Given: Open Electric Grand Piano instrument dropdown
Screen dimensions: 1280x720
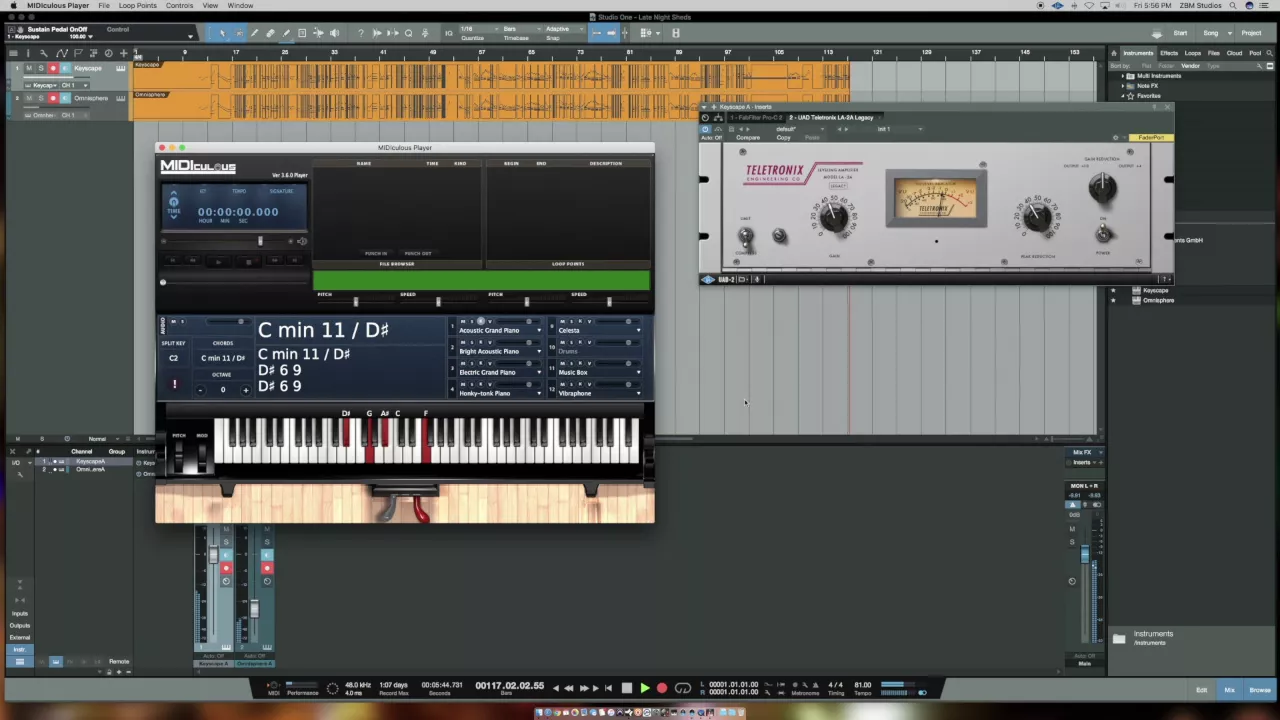Looking at the screenshot, I should click(539, 372).
